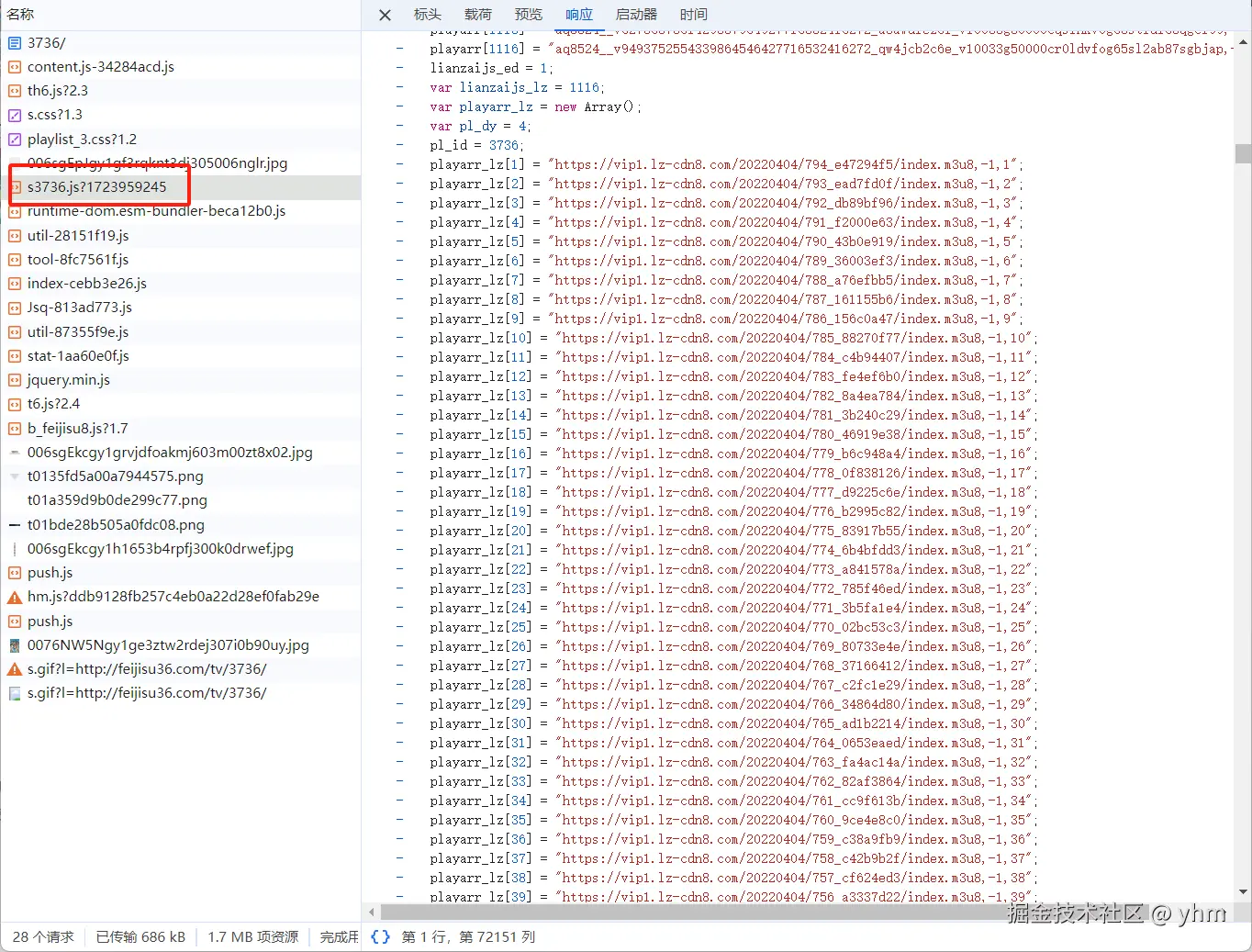Click the scroll-up arrow of response scrollbar
This screenshot has height=952, width=1252.
point(1243,42)
